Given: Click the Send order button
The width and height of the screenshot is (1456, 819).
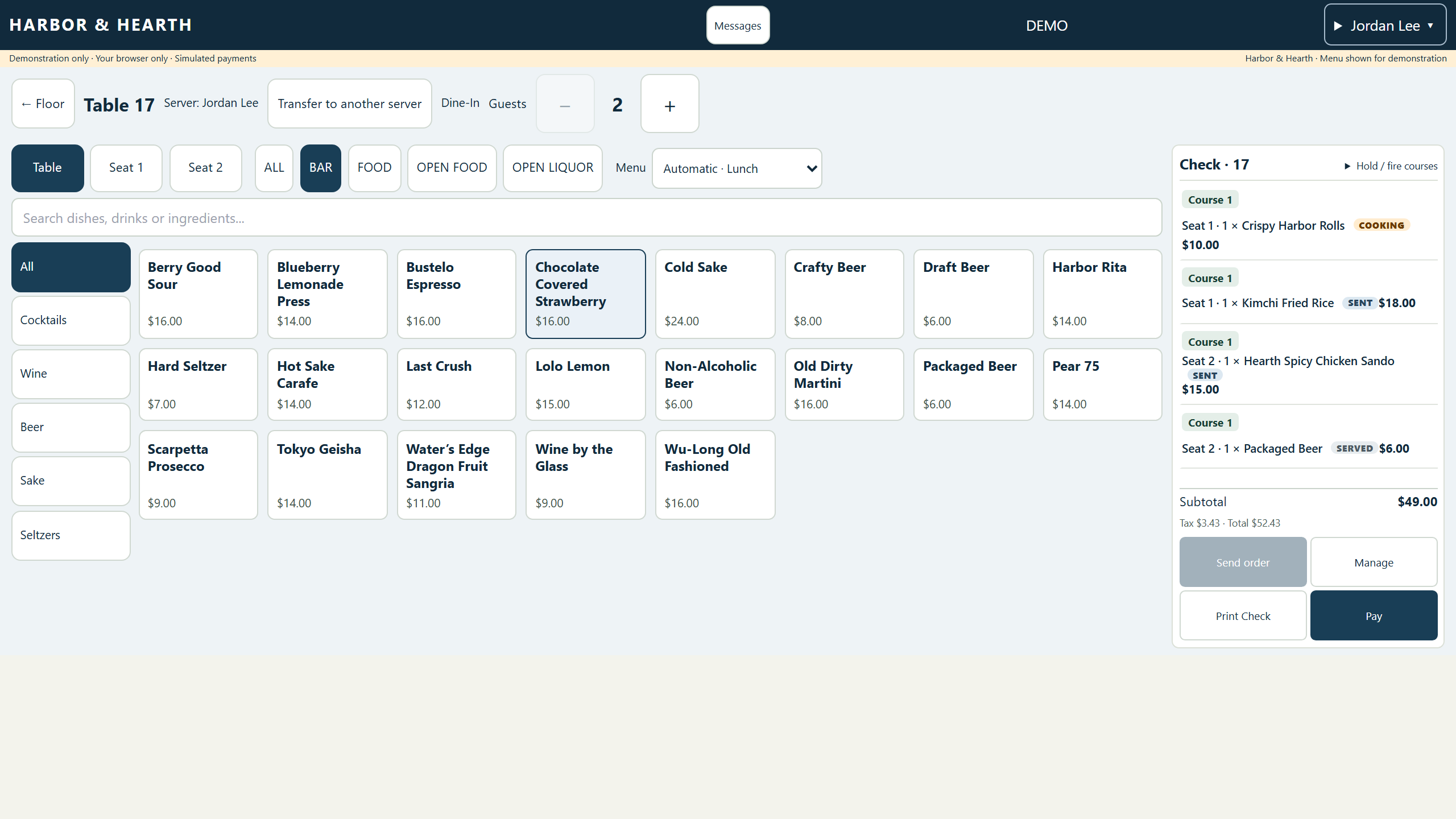Looking at the screenshot, I should (1243, 562).
